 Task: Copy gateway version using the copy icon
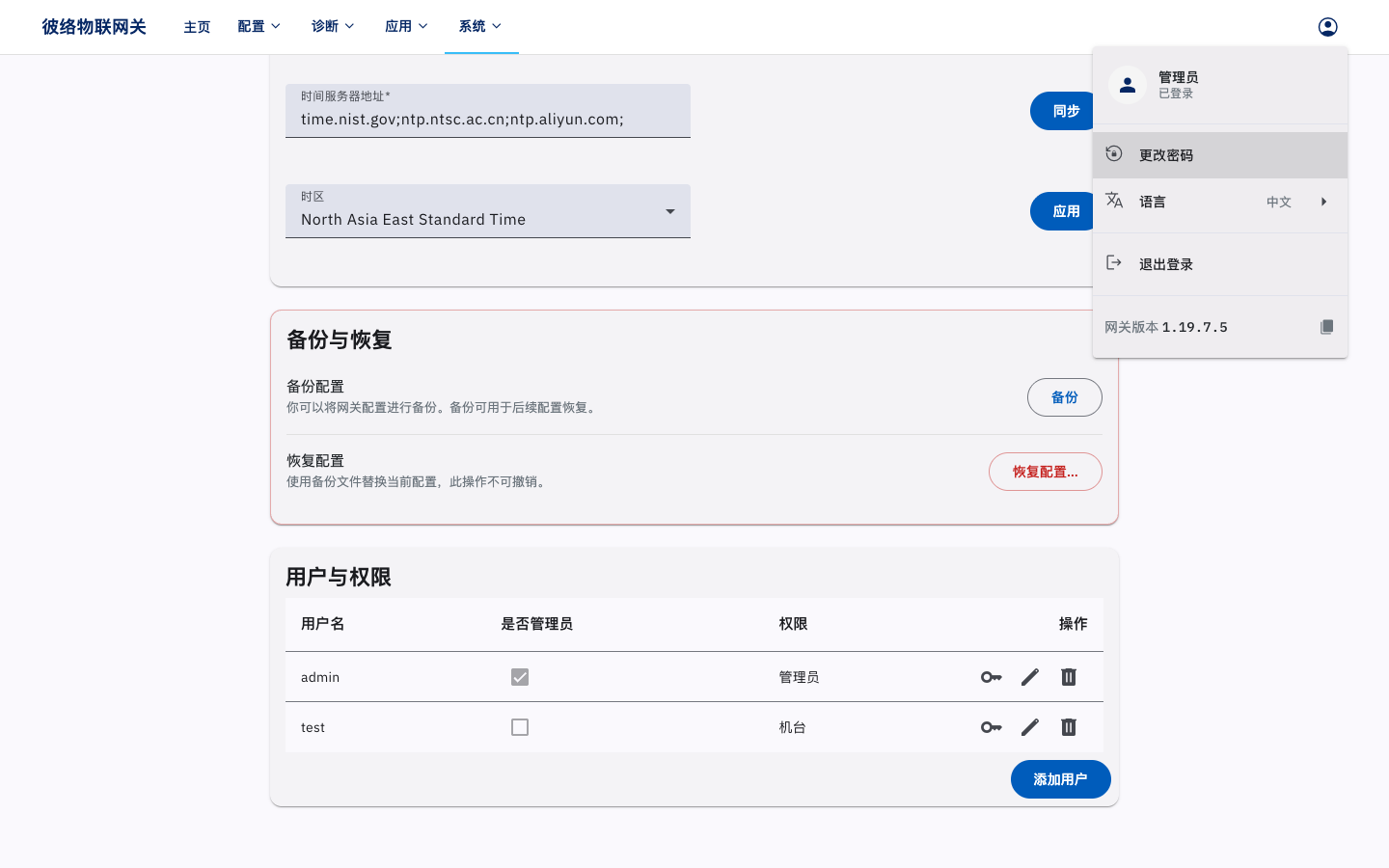(x=1326, y=327)
